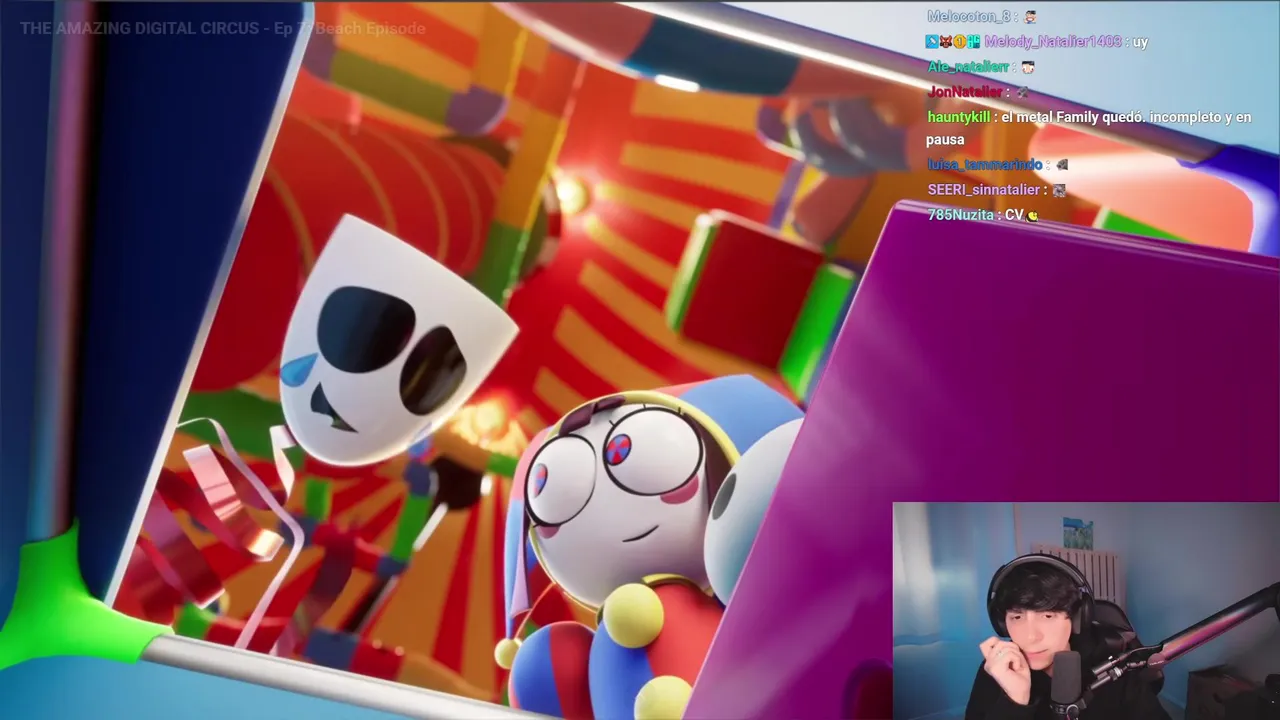This screenshot has width=1280, height=720.
Task: Click the 'el metal Family quedó' message text
Action: pos(1071,117)
